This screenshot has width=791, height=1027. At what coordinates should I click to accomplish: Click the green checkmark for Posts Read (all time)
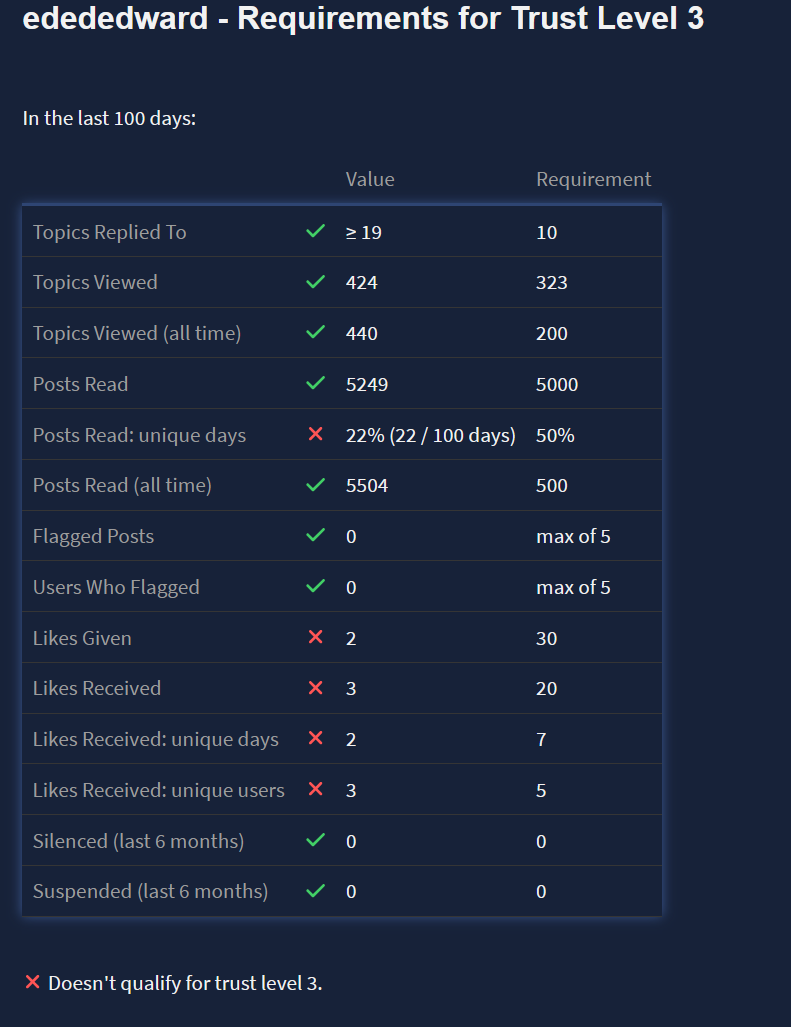[316, 485]
